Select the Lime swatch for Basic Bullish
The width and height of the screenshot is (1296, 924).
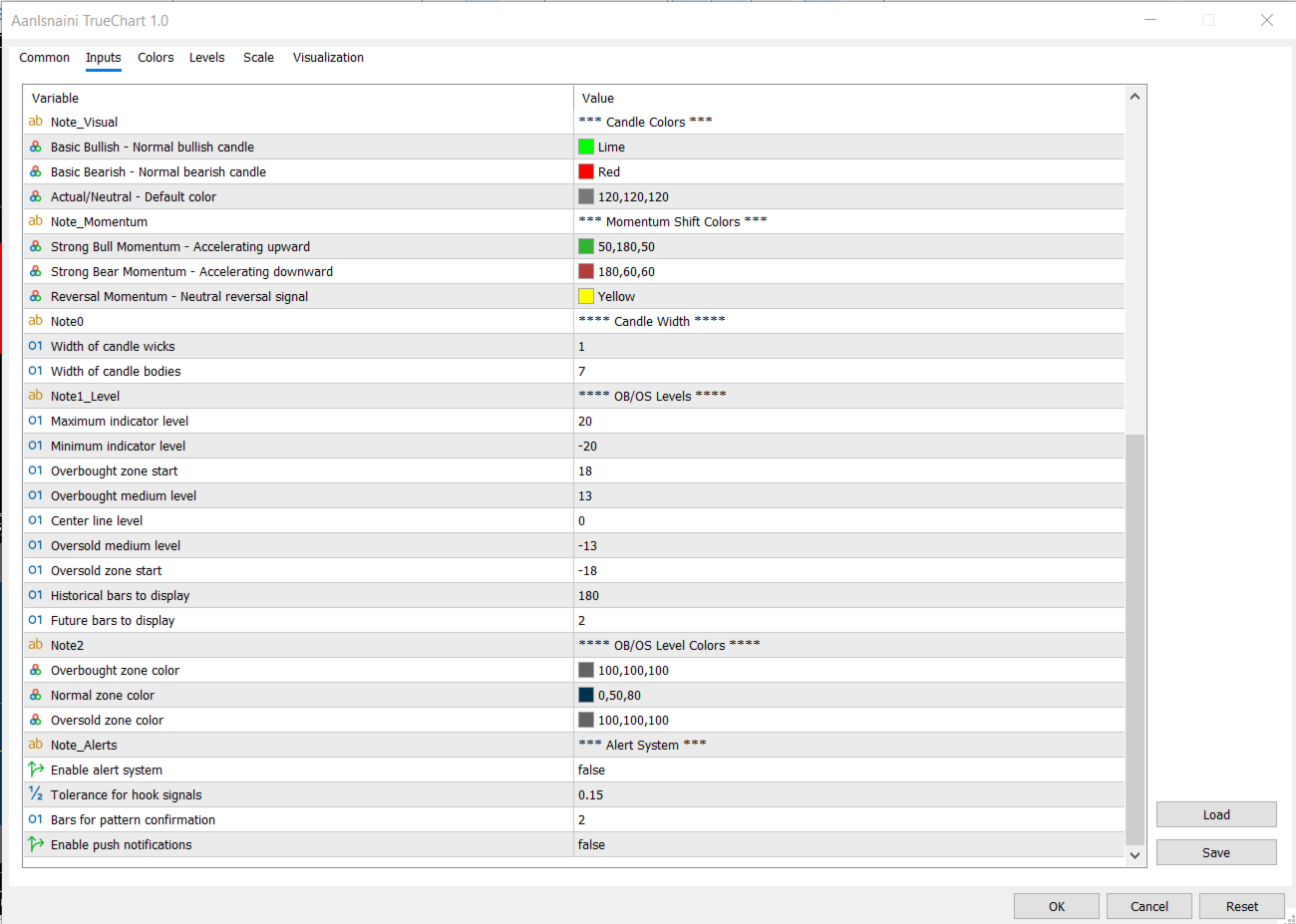586,147
